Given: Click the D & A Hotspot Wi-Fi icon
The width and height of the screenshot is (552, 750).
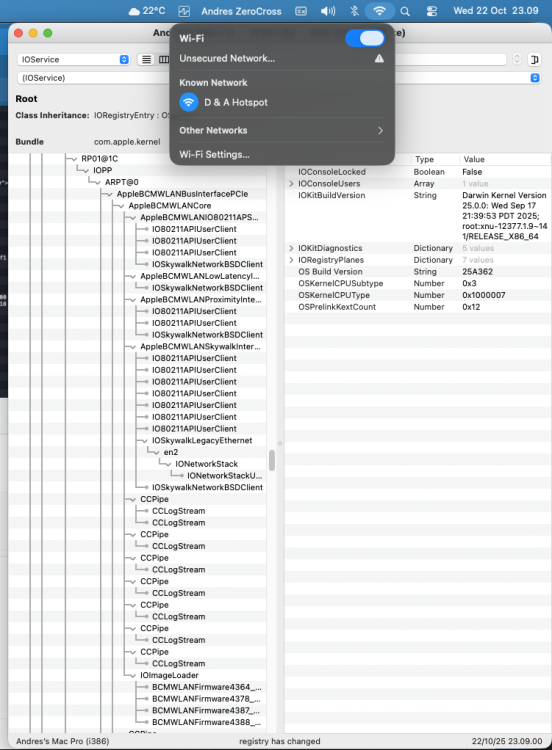Looking at the screenshot, I should (x=189, y=102).
